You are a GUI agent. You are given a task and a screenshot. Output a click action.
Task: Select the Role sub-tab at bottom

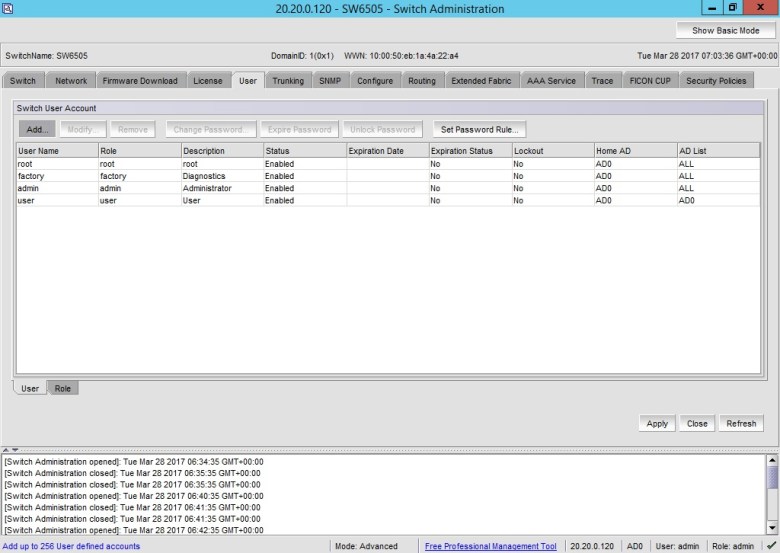coord(63,388)
